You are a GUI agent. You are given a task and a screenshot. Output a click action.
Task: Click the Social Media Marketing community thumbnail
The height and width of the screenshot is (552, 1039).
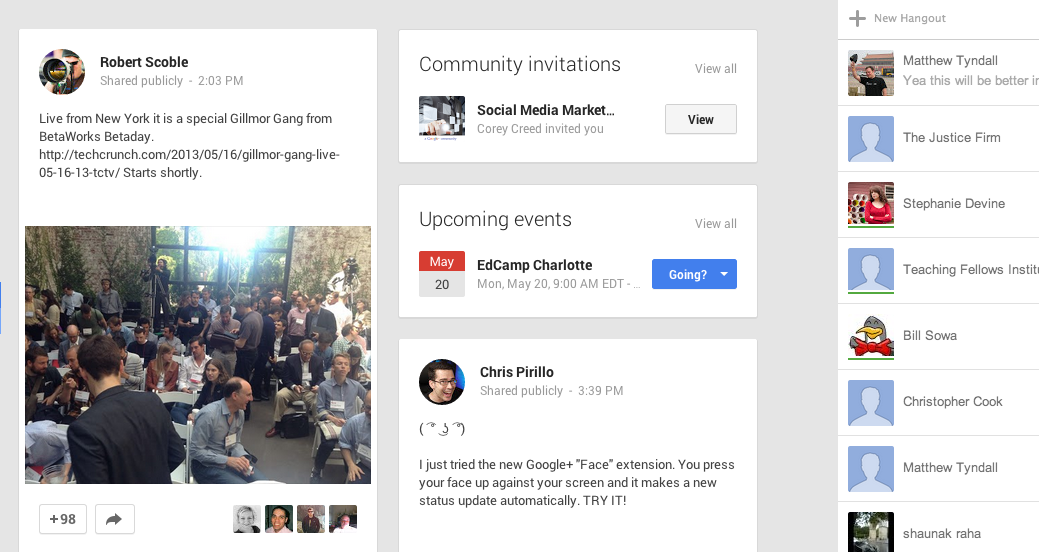pyautogui.click(x=442, y=118)
